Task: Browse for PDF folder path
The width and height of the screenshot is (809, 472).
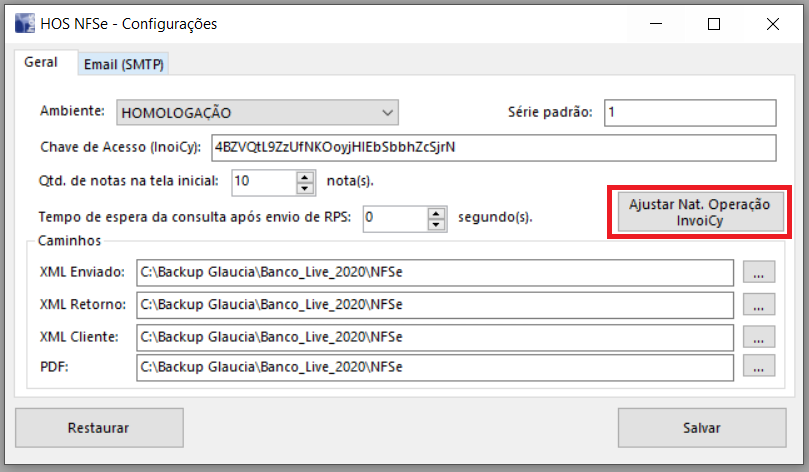Action: pos(759,367)
